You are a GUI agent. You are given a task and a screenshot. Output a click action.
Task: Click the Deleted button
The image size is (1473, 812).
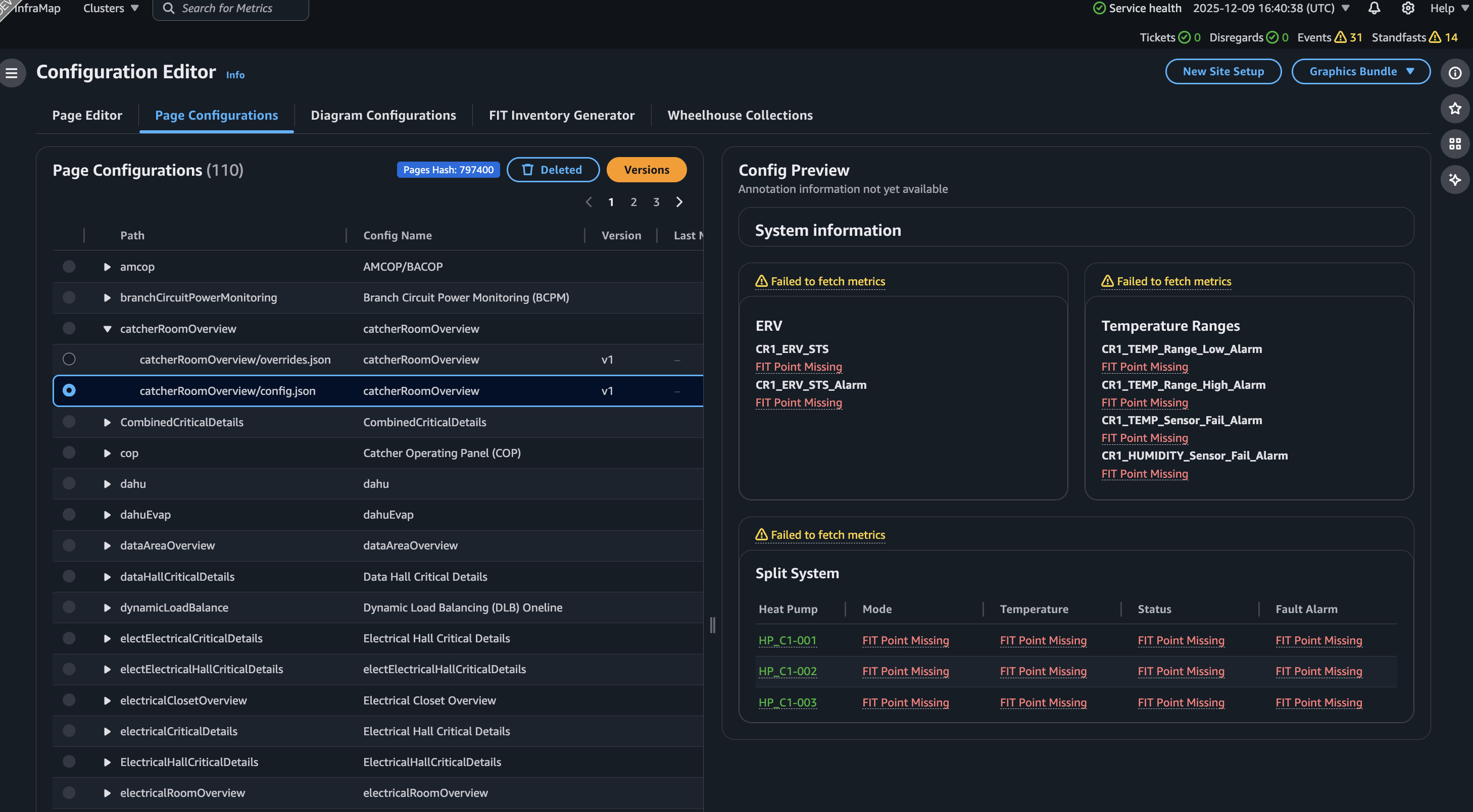[553, 170]
